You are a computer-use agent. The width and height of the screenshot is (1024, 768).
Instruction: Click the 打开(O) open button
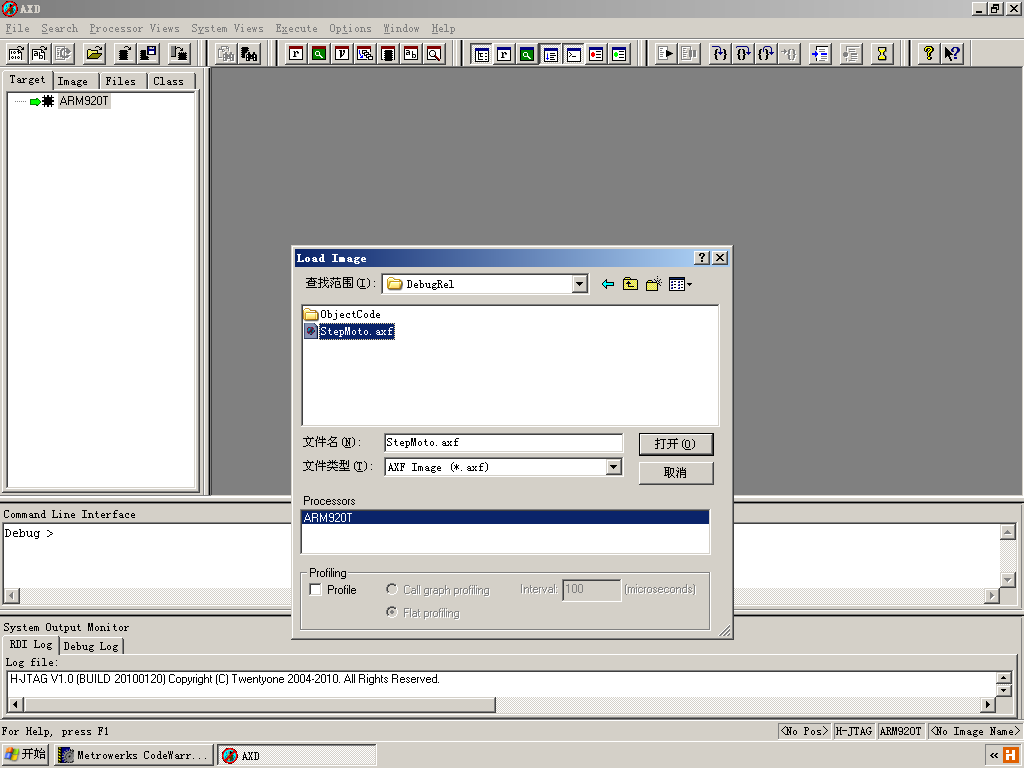click(676, 444)
